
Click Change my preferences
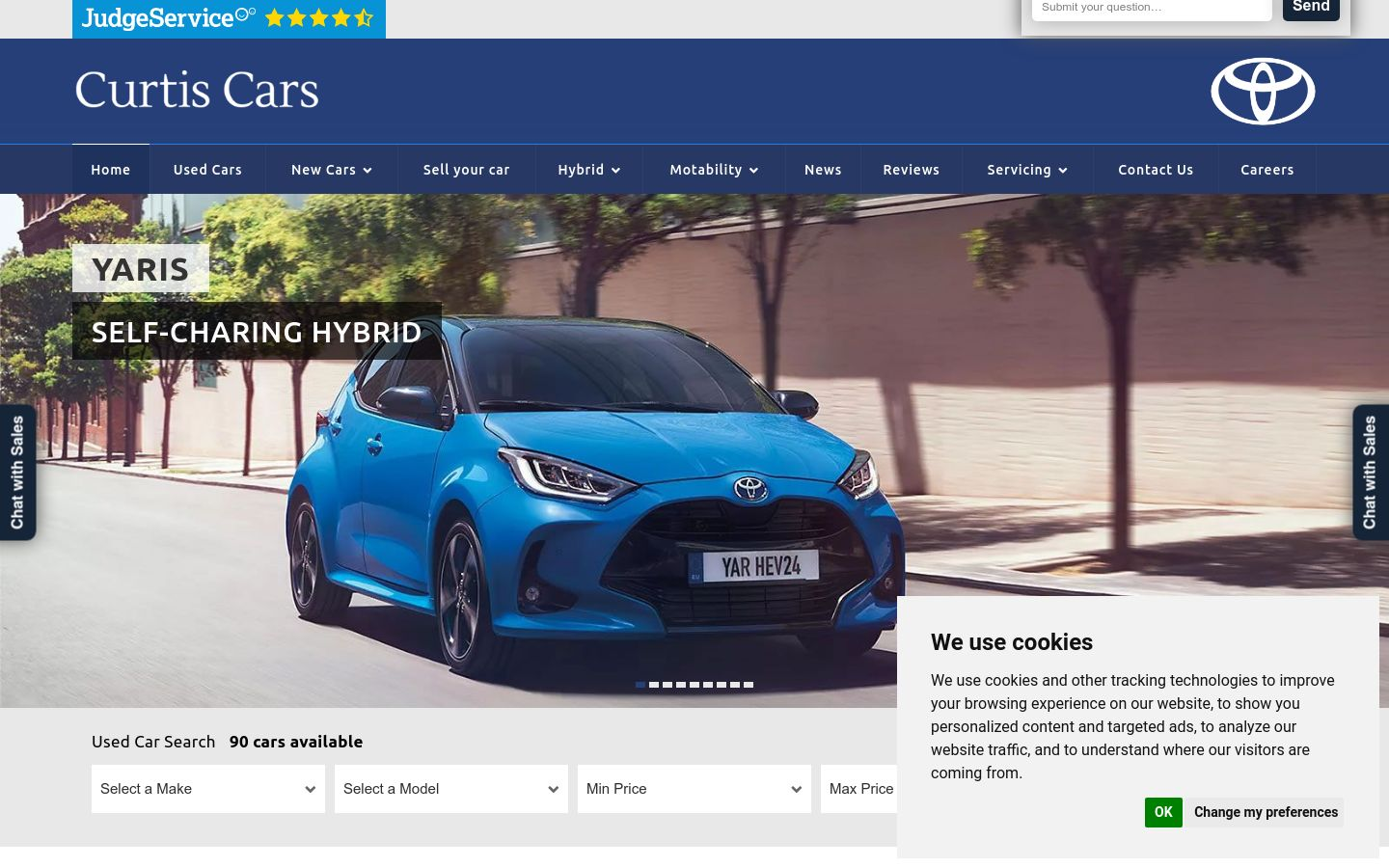pos(1266,812)
